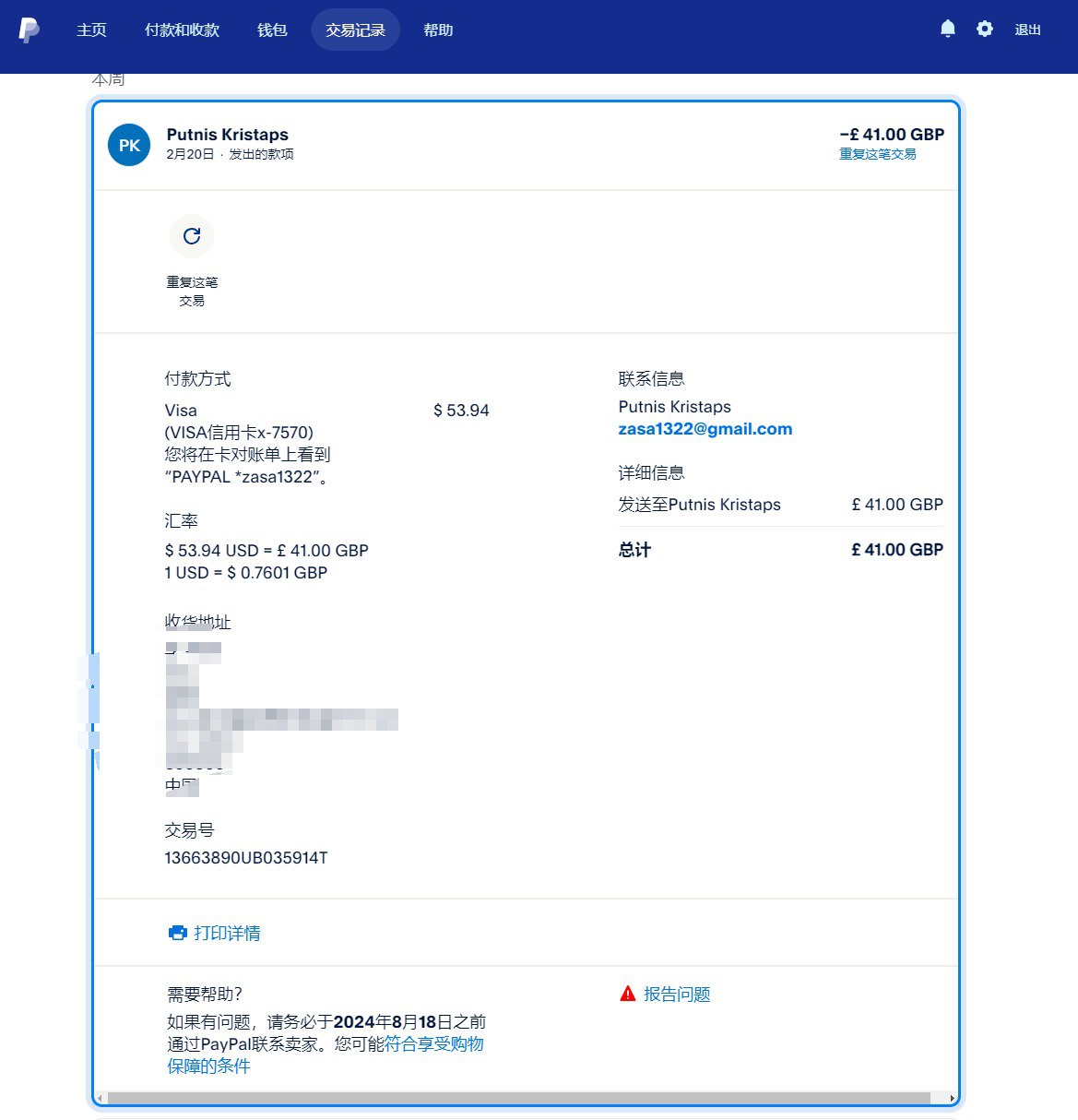Viewport: 1078px width, 1120px height.
Task: Click the PayPal logo
Action: pos(29,30)
